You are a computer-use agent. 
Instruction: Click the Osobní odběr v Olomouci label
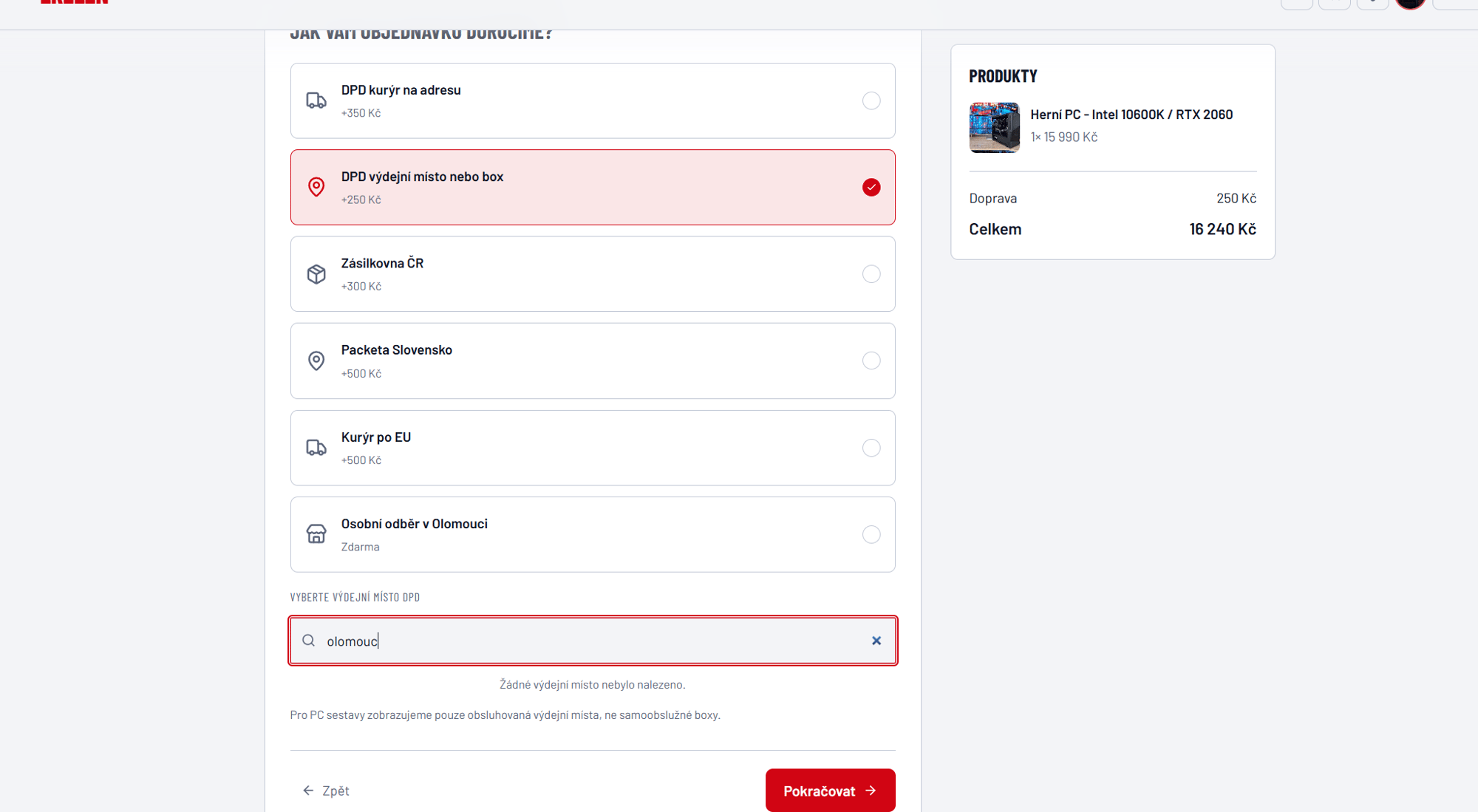[414, 524]
